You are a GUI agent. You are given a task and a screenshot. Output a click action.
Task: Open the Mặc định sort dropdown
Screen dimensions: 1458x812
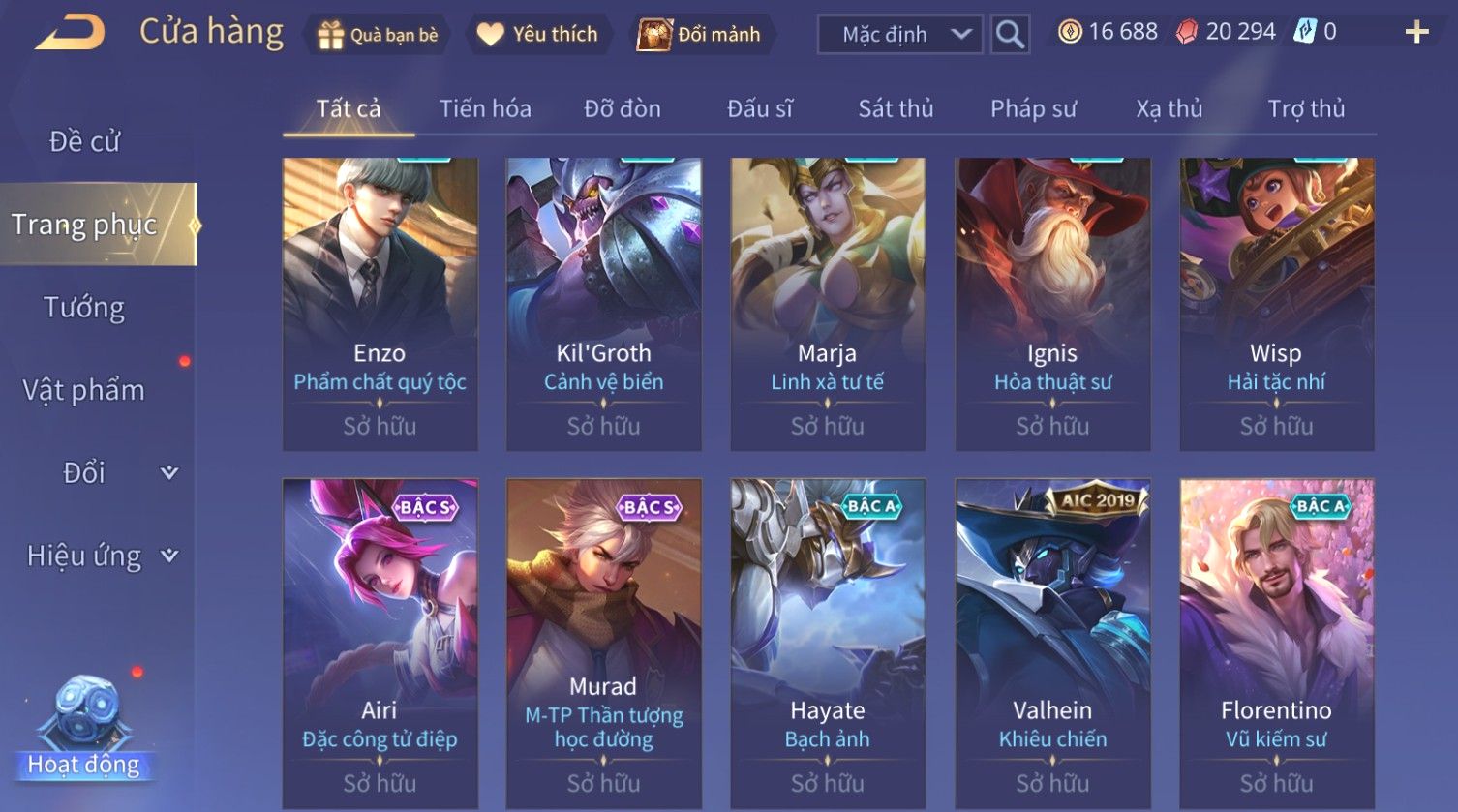point(899,35)
